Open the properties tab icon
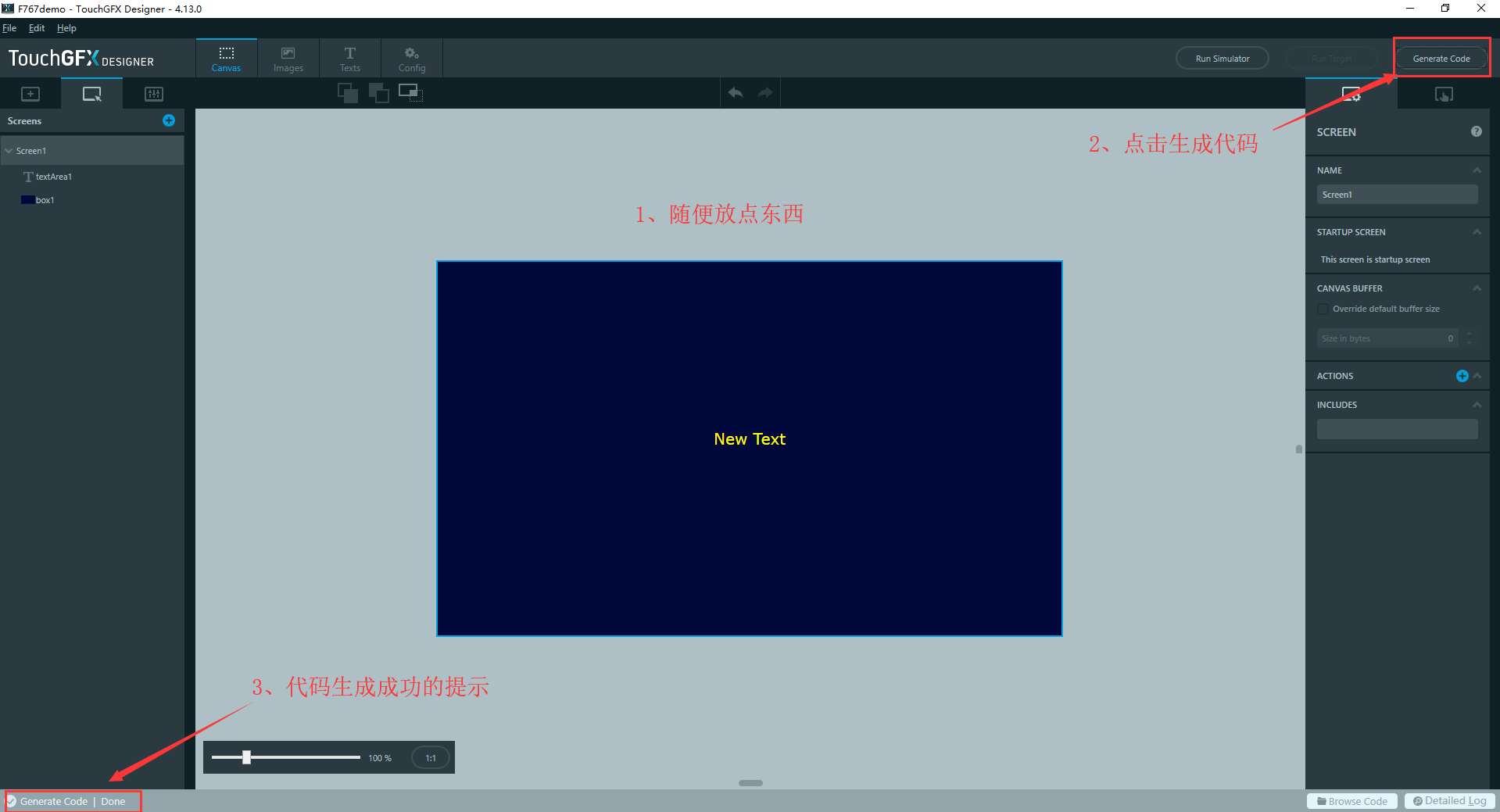Image resolution: width=1500 pixels, height=812 pixels. tap(1351, 94)
